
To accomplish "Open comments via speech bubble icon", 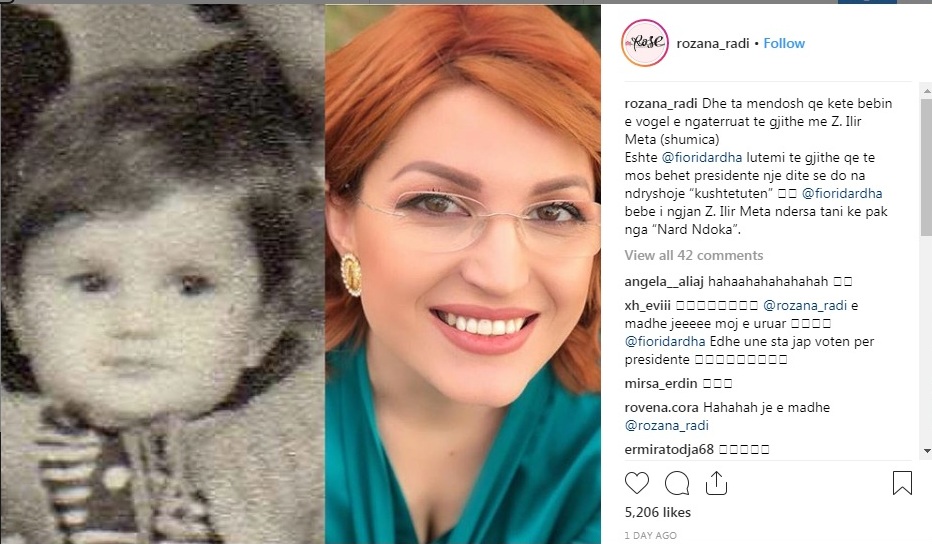I will click(677, 483).
